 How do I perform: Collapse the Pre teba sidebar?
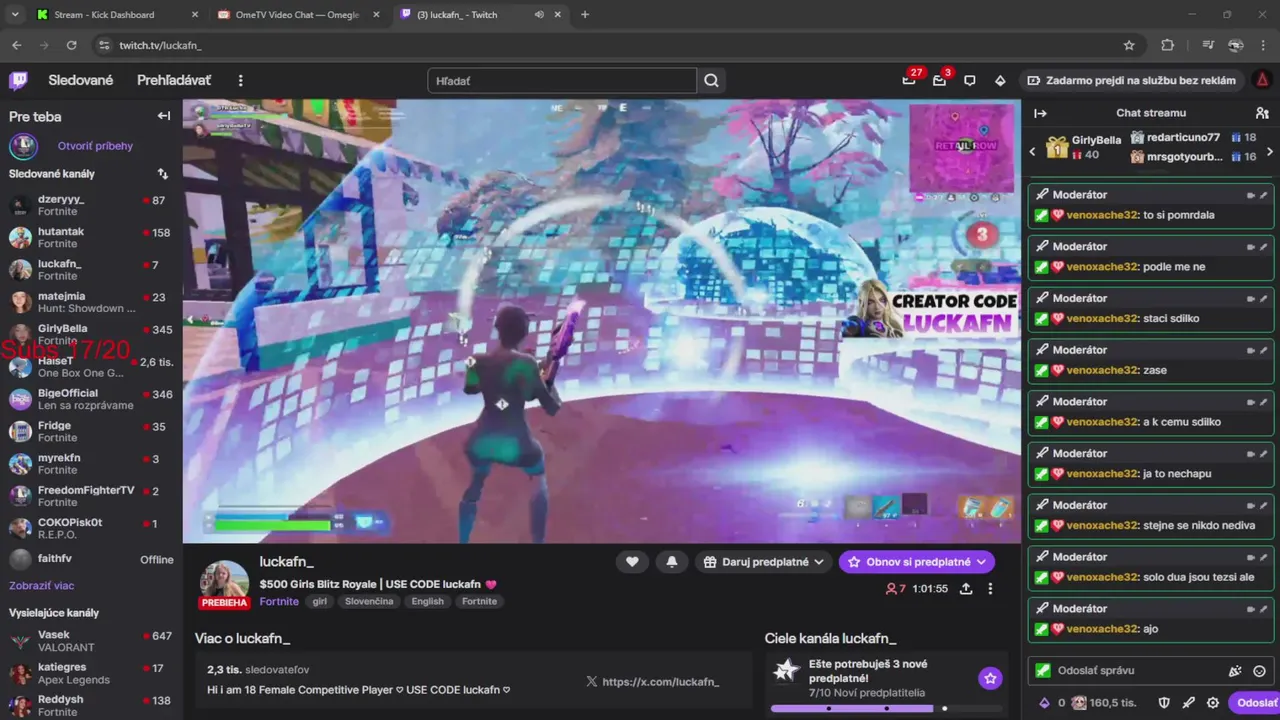(164, 116)
